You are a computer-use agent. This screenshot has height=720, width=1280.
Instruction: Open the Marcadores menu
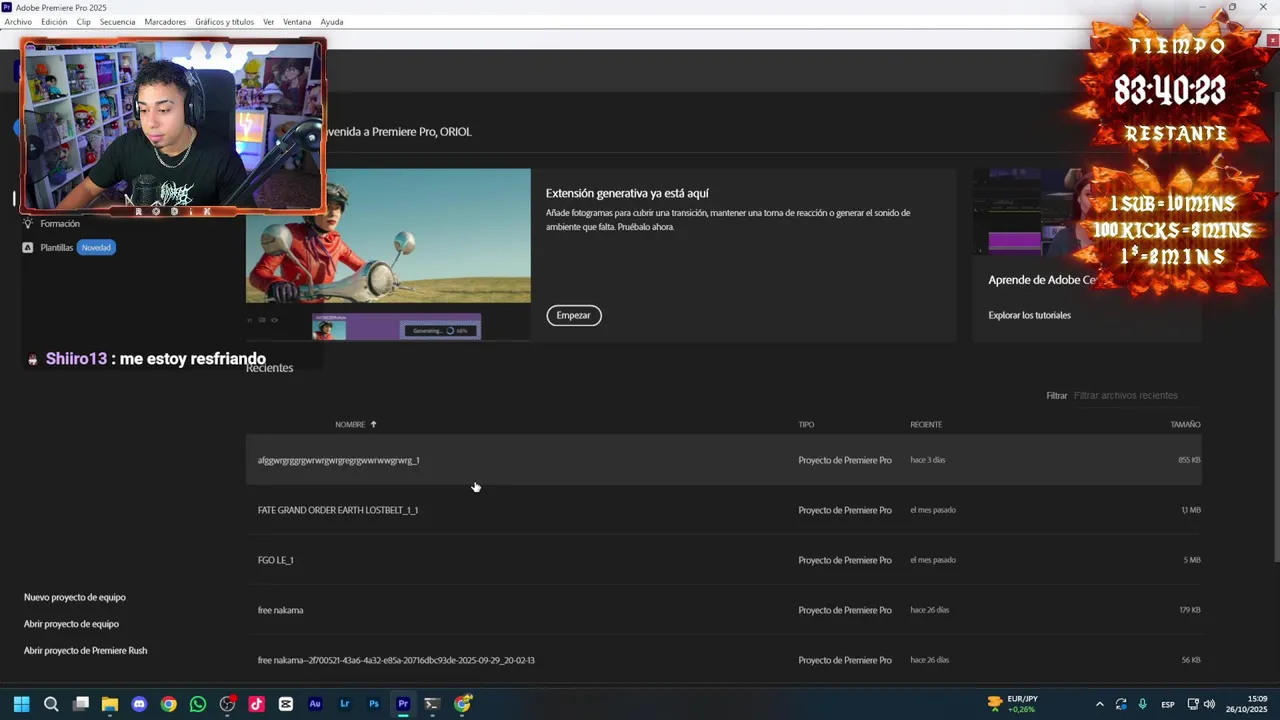[x=165, y=21]
